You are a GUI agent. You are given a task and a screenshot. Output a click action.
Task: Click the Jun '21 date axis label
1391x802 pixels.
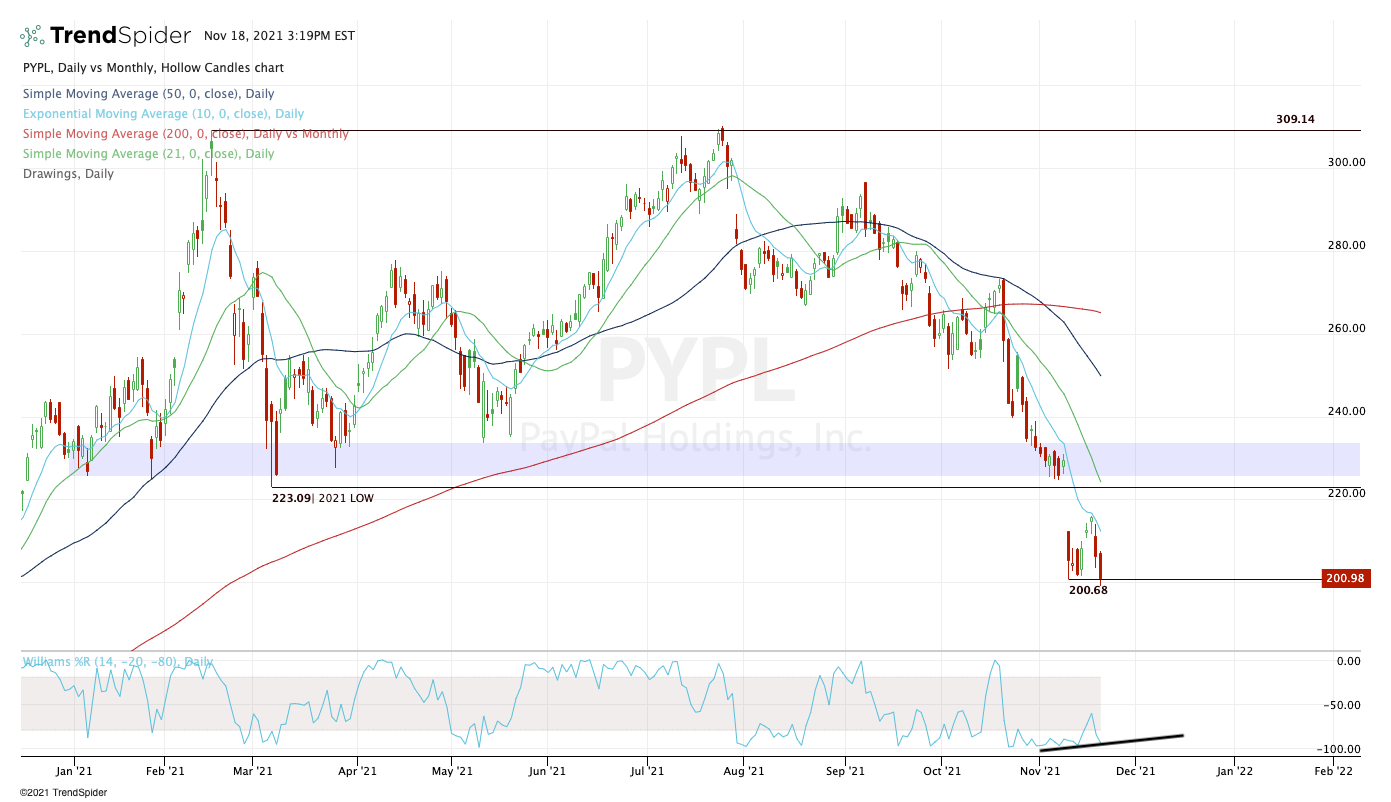pos(546,771)
